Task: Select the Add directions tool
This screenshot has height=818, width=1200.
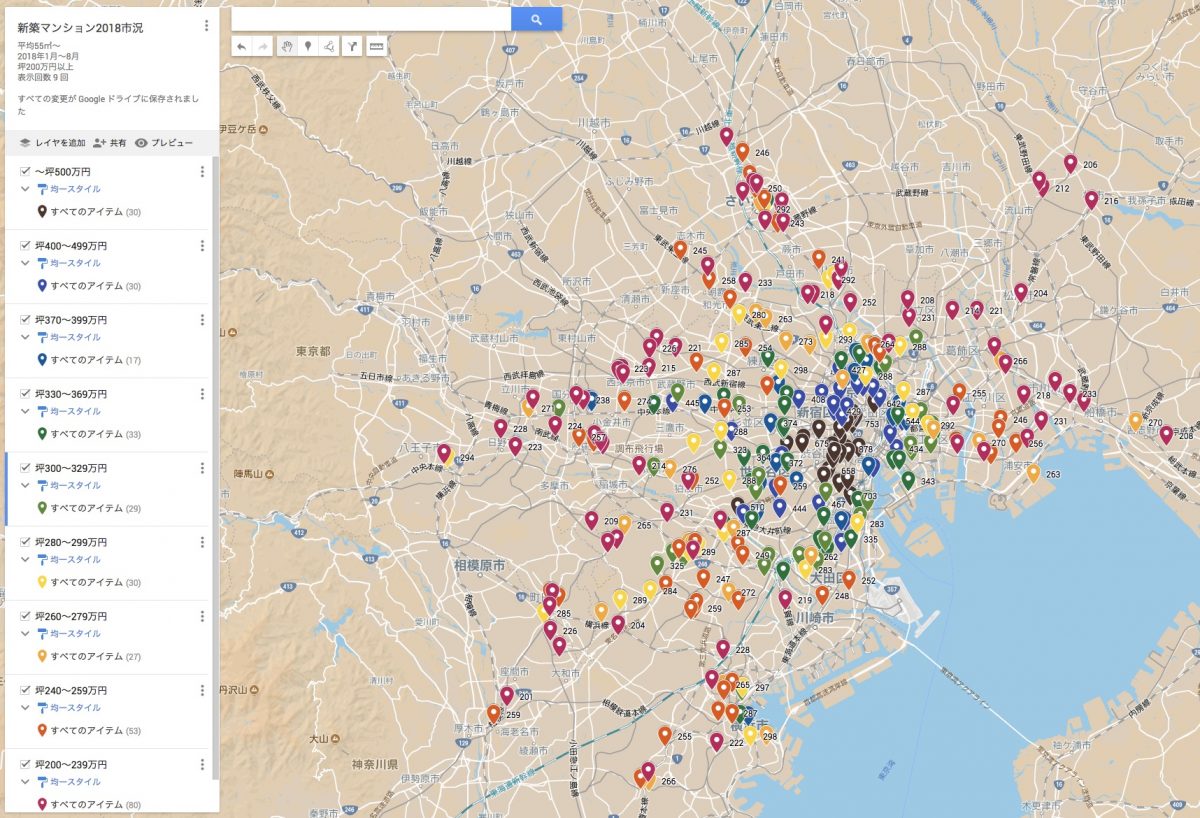Action: 352,46
